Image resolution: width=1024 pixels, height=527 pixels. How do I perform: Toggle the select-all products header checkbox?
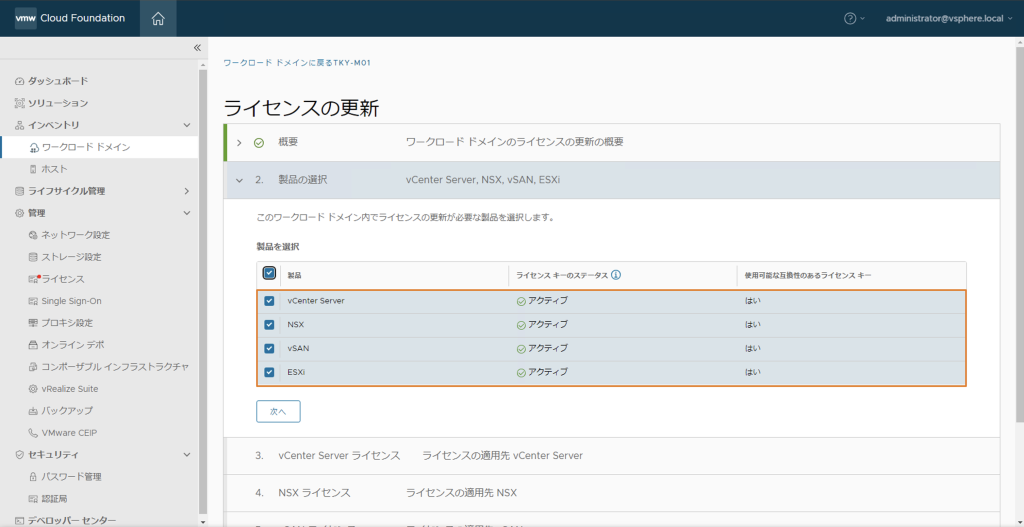[x=269, y=273]
